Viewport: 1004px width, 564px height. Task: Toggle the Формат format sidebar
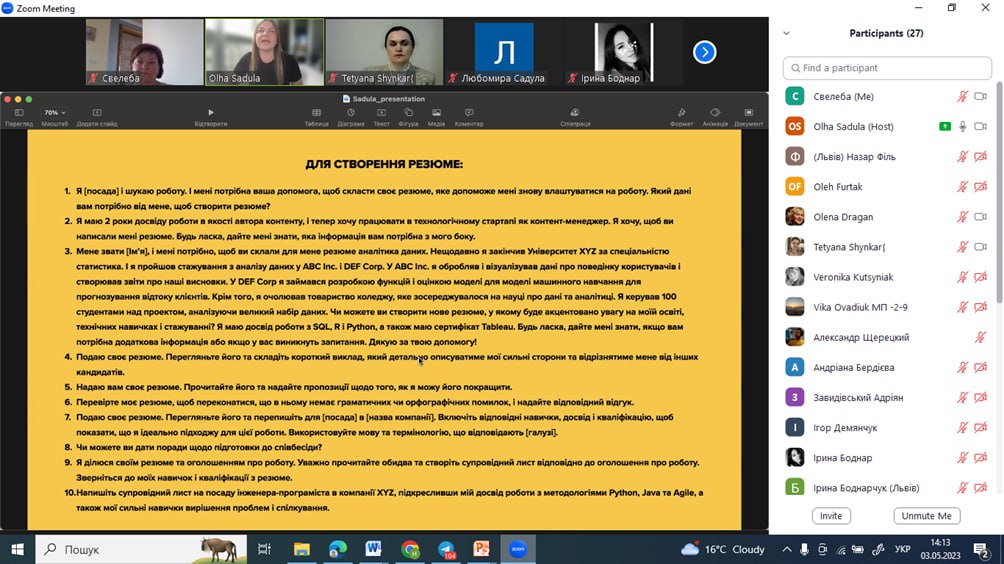[x=681, y=113]
